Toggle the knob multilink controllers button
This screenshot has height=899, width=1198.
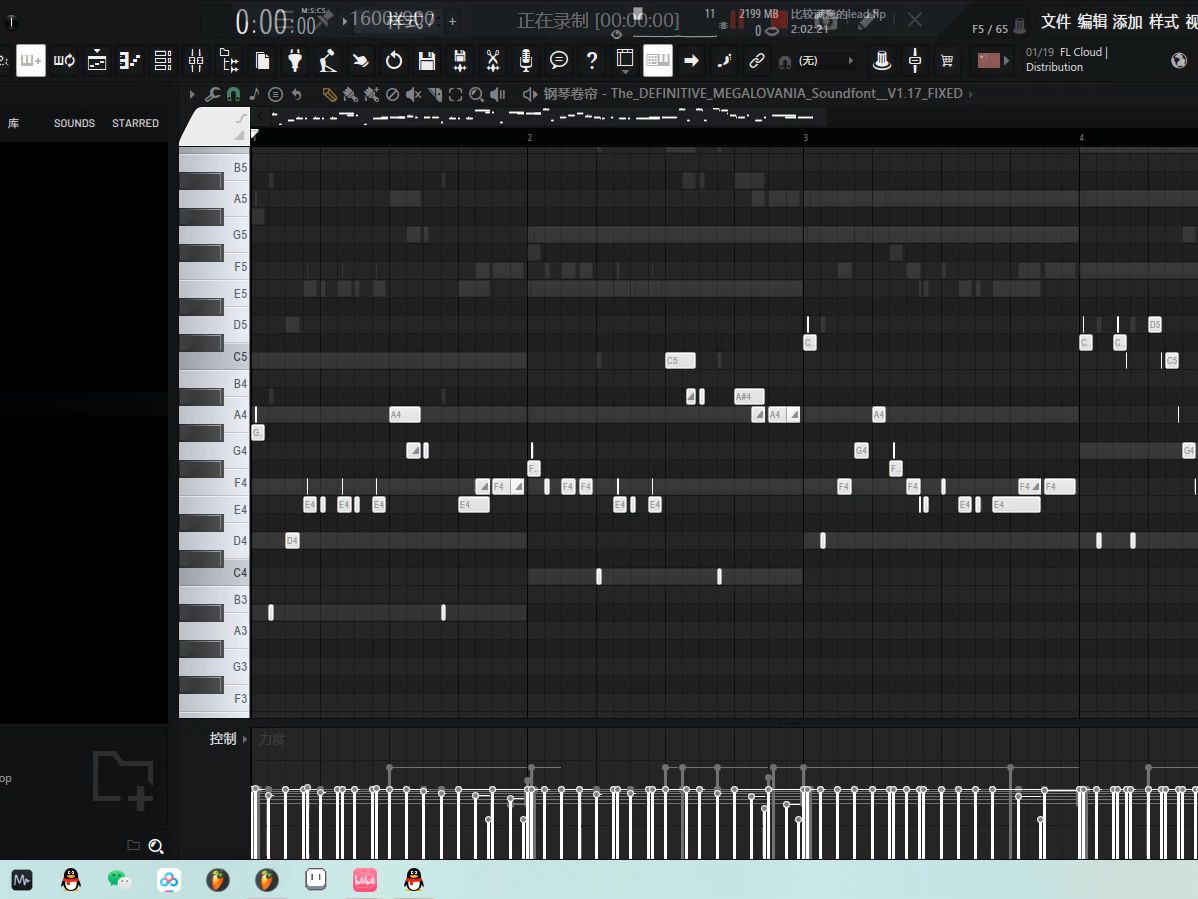coord(882,60)
